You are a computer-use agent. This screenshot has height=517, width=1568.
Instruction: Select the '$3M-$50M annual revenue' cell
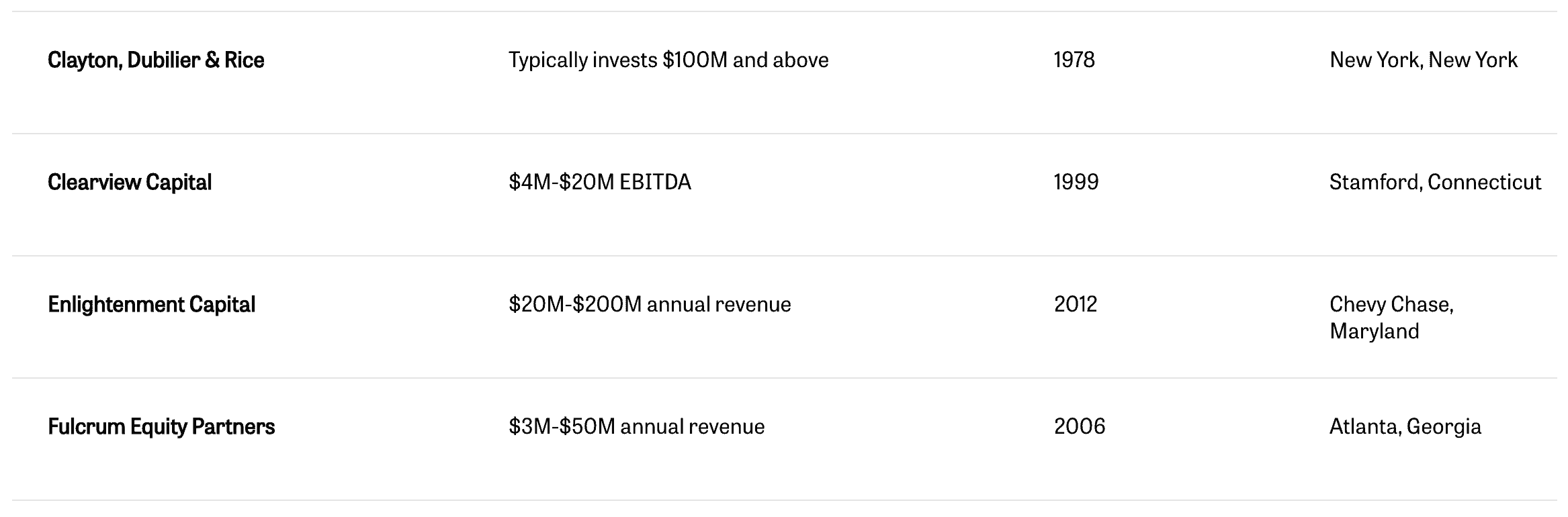[x=637, y=427]
